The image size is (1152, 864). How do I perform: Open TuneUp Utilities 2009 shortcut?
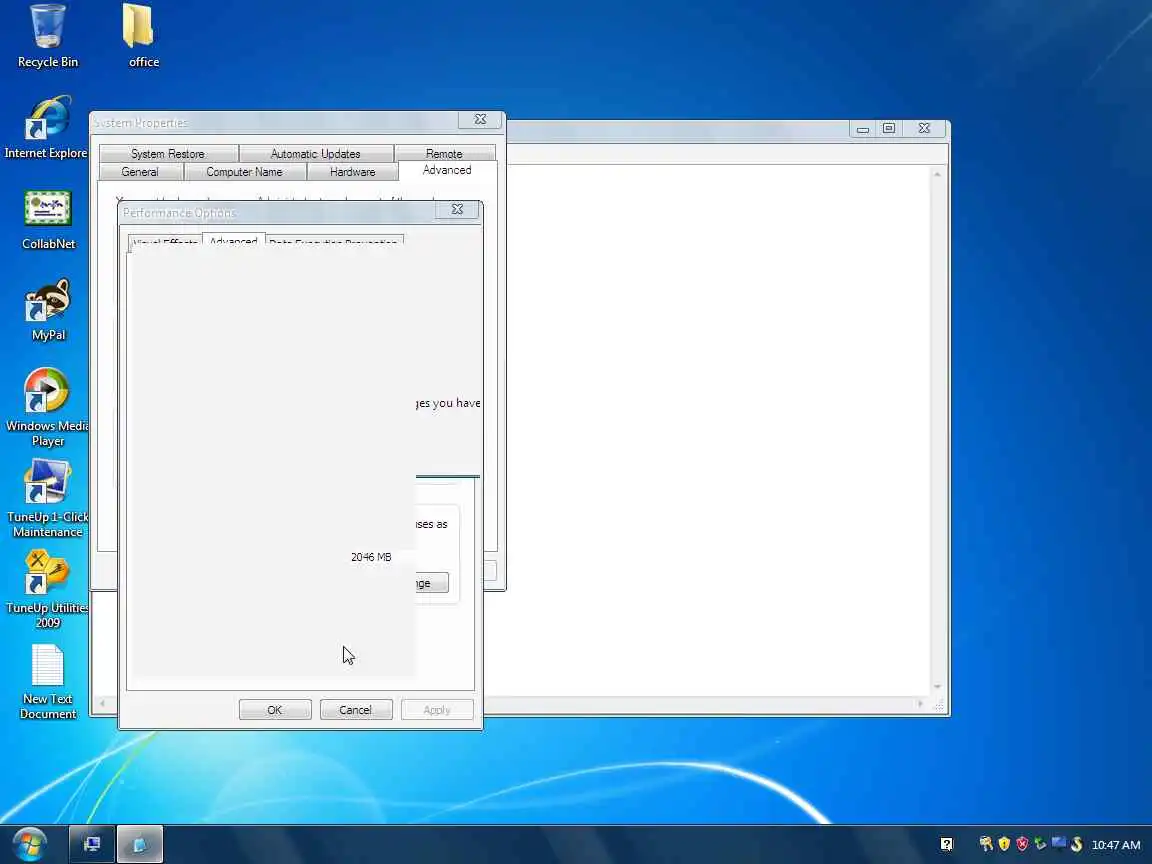click(x=48, y=590)
